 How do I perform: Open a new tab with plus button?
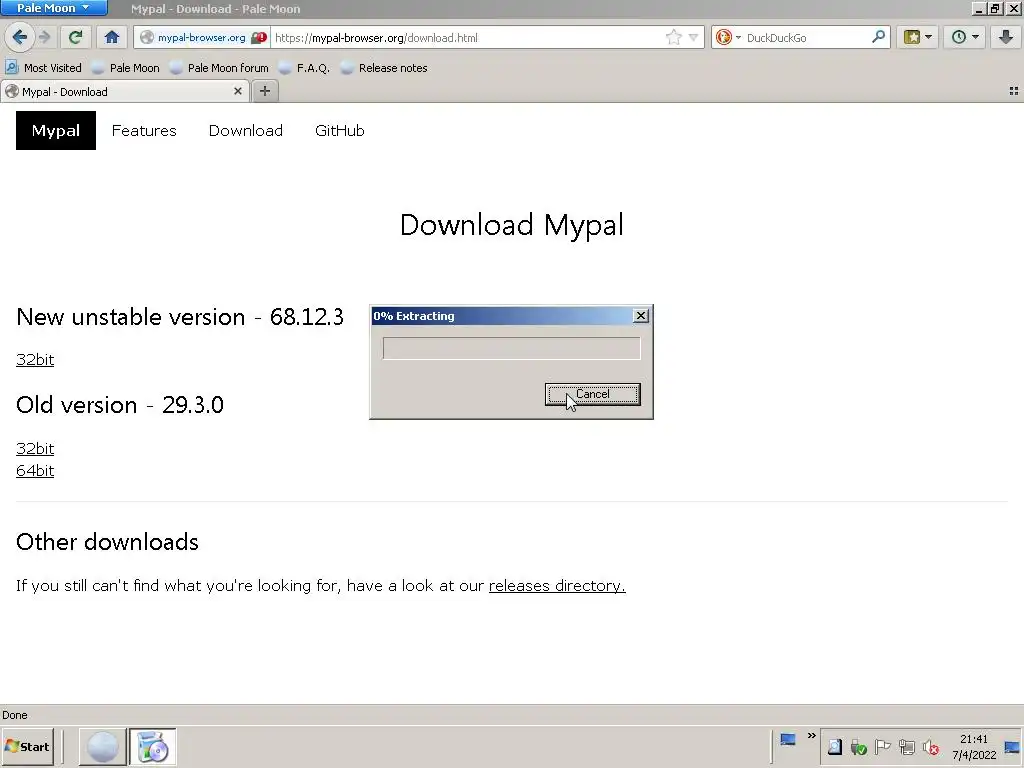click(x=264, y=91)
